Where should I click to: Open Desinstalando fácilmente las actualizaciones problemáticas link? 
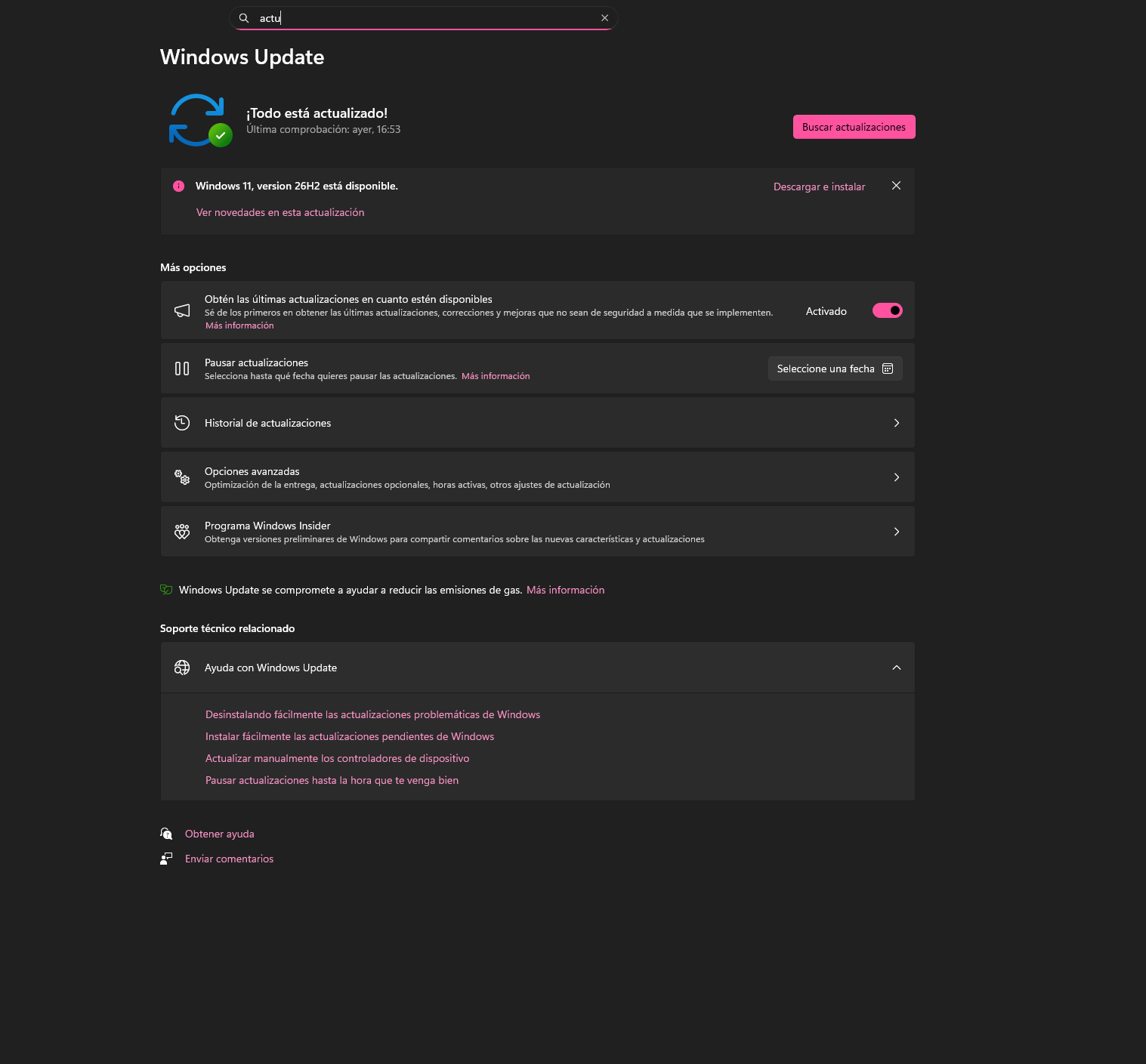click(x=372, y=714)
